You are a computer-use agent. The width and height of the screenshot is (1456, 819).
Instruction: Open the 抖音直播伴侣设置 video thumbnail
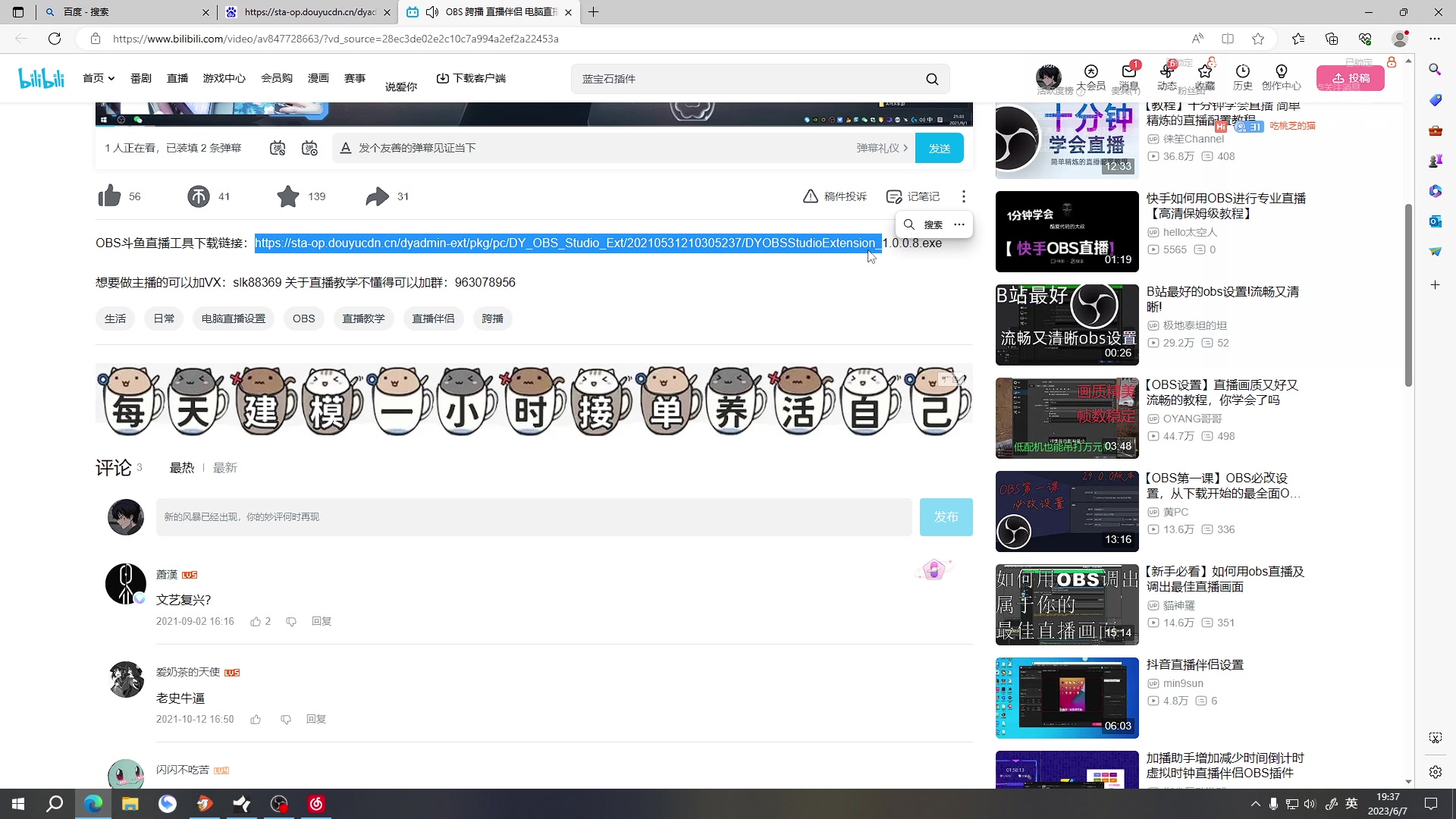pos(1067,698)
